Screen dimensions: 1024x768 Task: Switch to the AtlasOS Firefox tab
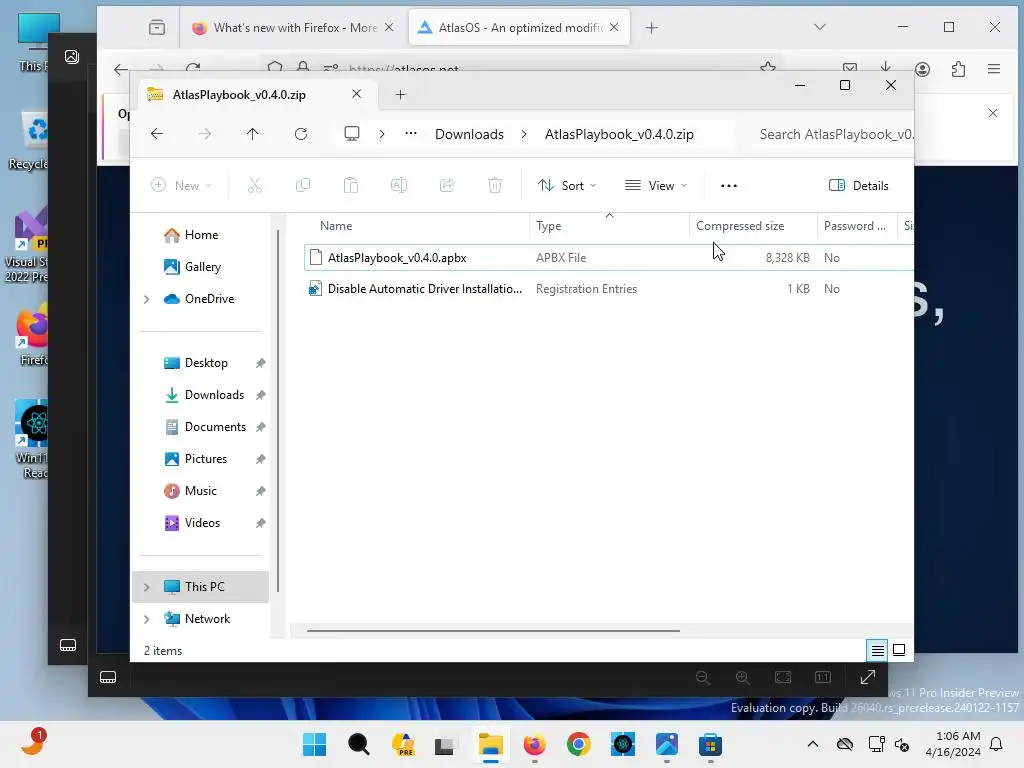pyautogui.click(x=520, y=27)
